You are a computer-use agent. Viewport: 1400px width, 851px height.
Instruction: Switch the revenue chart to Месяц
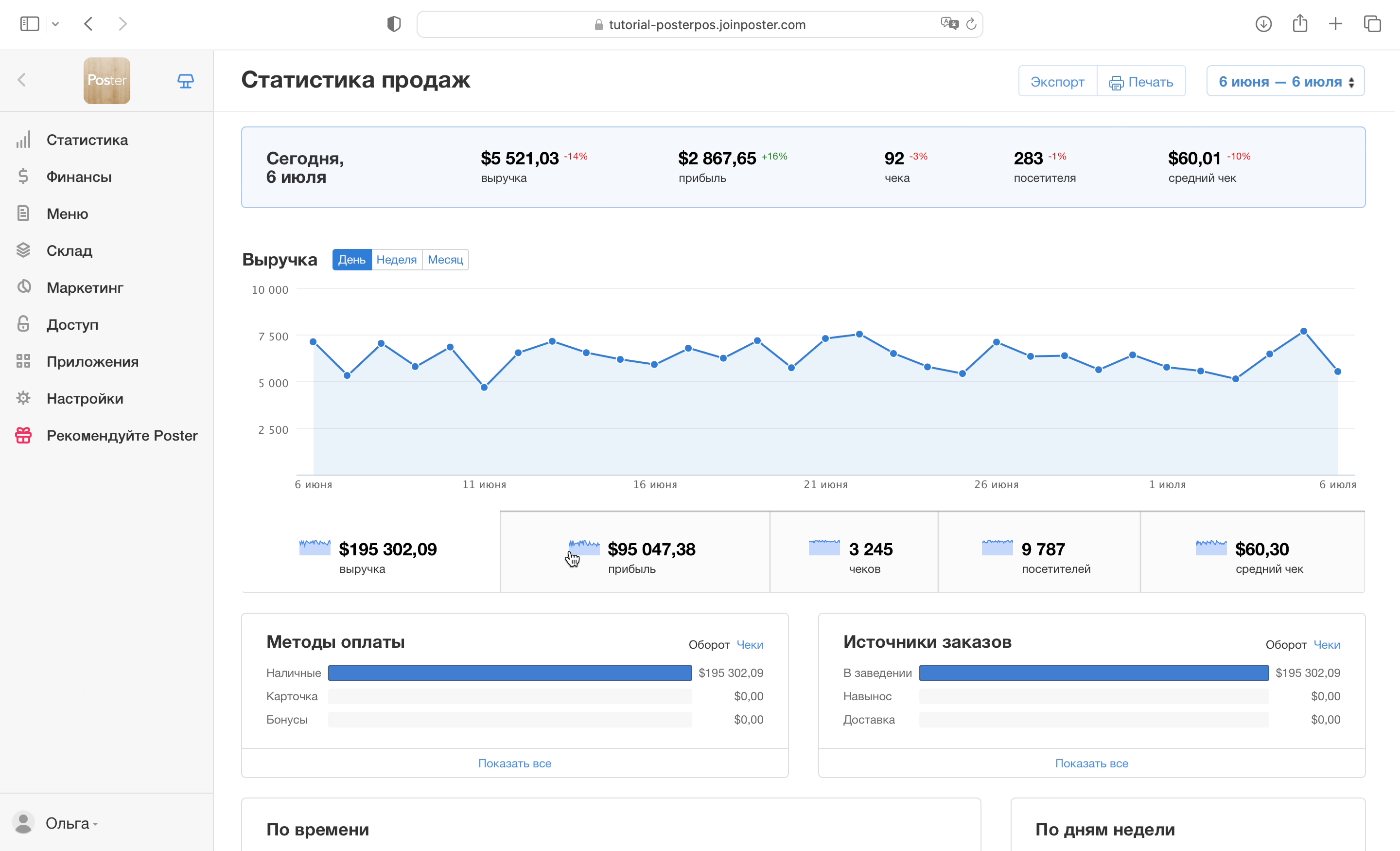(445, 260)
